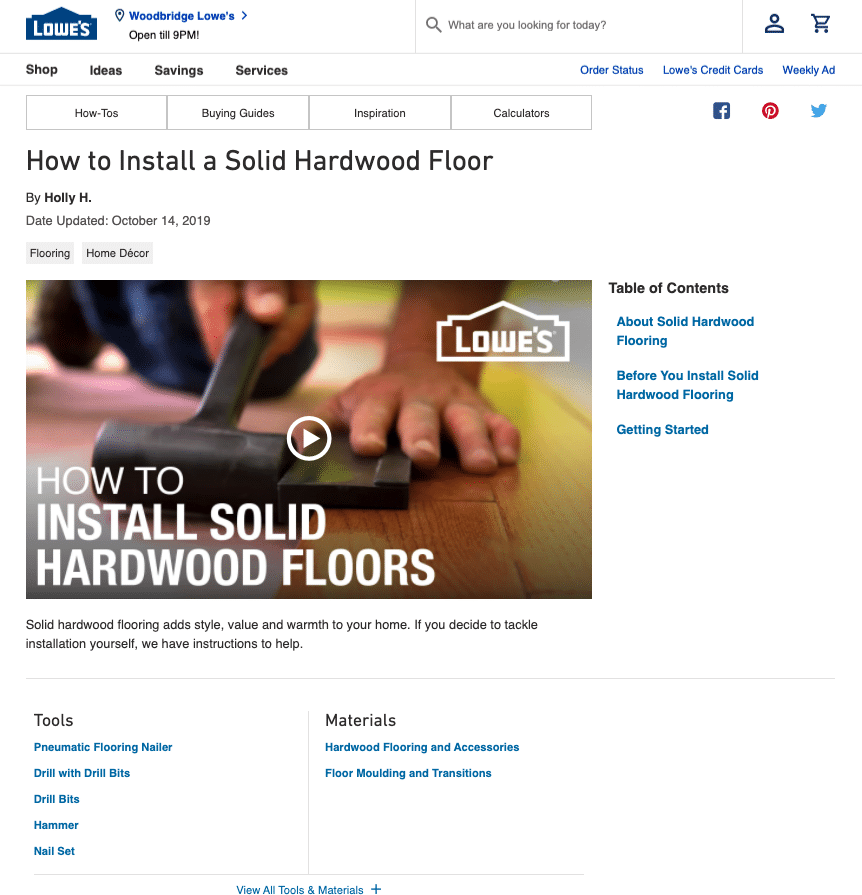Click the Flooring tag

pyautogui.click(x=50, y=253)
